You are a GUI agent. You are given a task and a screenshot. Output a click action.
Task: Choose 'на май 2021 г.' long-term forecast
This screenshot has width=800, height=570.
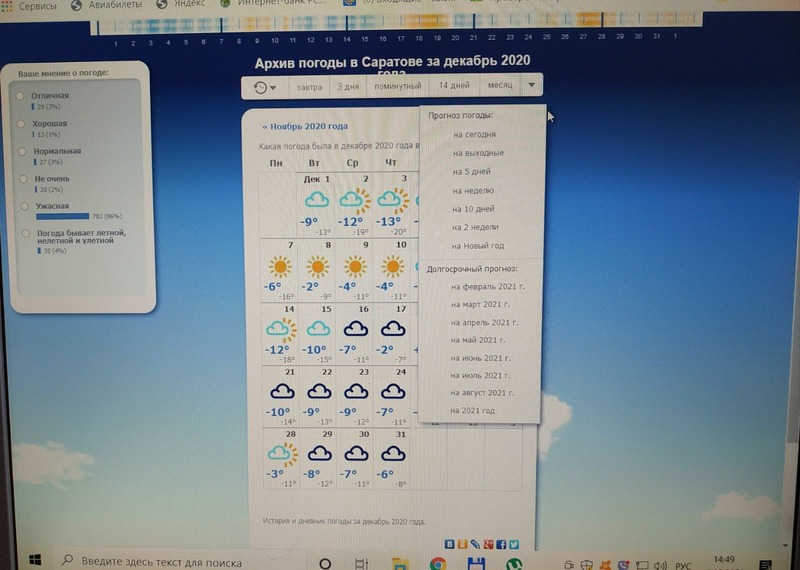pyautogui.click(x=478, y=340)
